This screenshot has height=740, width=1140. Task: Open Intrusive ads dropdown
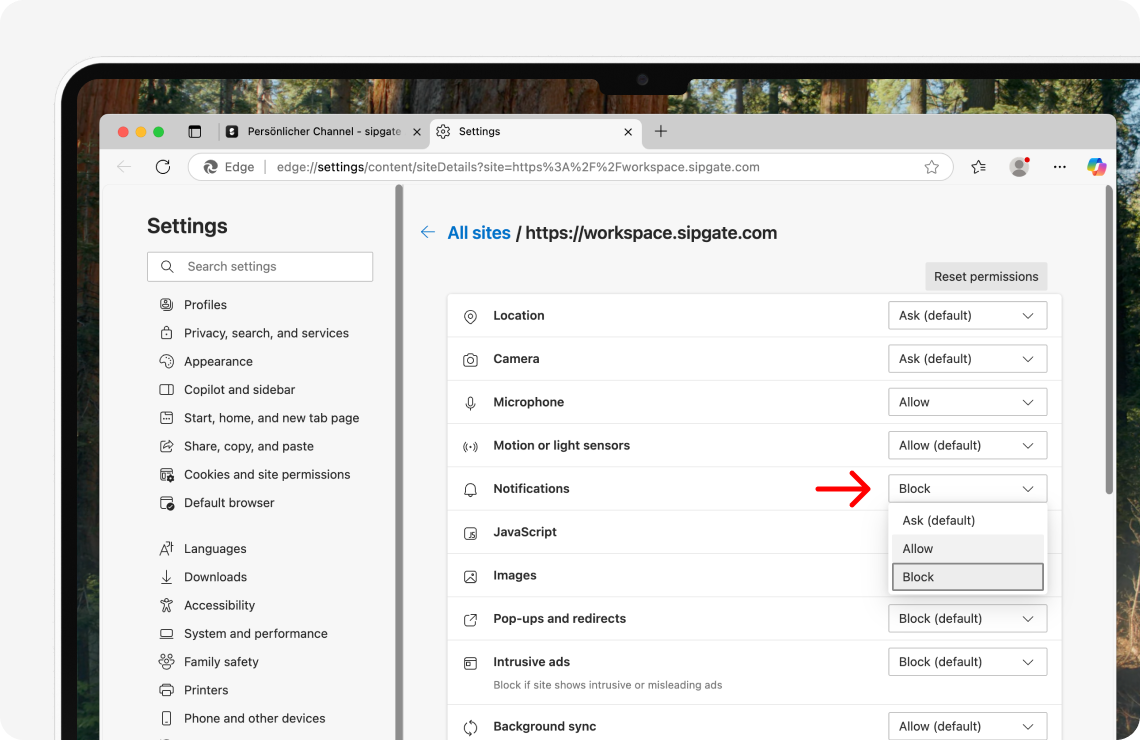click(x=967, y=661)
